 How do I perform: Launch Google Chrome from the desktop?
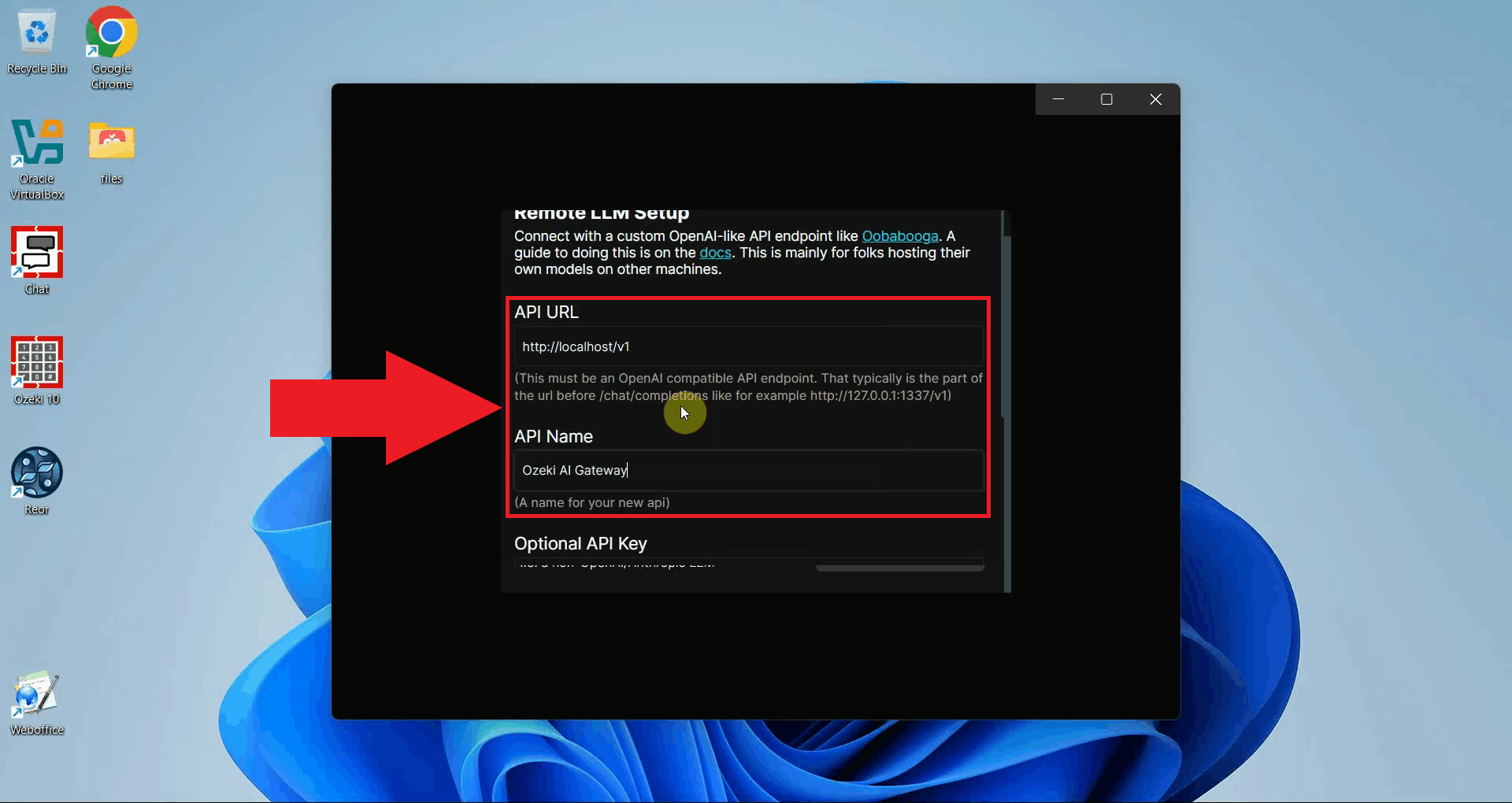tap(112, 47)
